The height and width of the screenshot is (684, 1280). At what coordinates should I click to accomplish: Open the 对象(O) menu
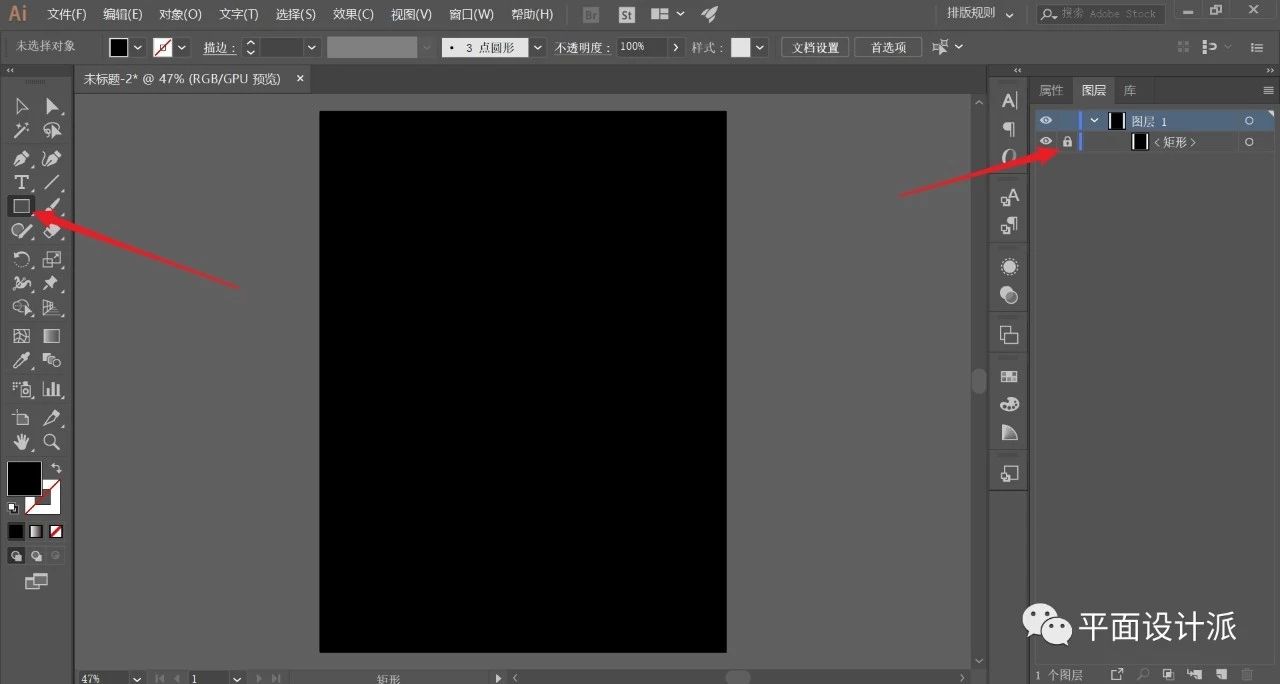click(x=180, y=14)
